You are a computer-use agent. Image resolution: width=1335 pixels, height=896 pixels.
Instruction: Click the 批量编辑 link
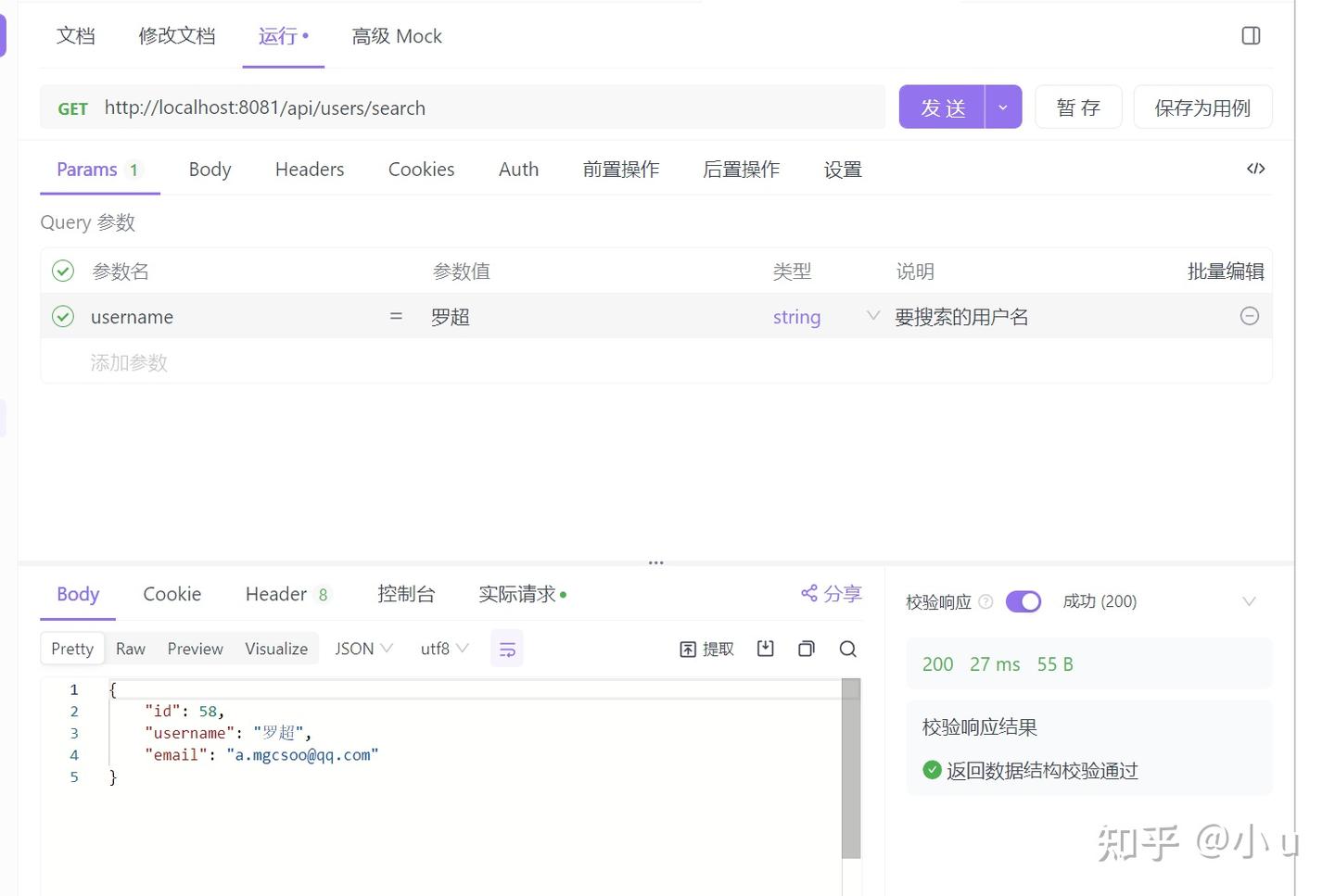1226,271
